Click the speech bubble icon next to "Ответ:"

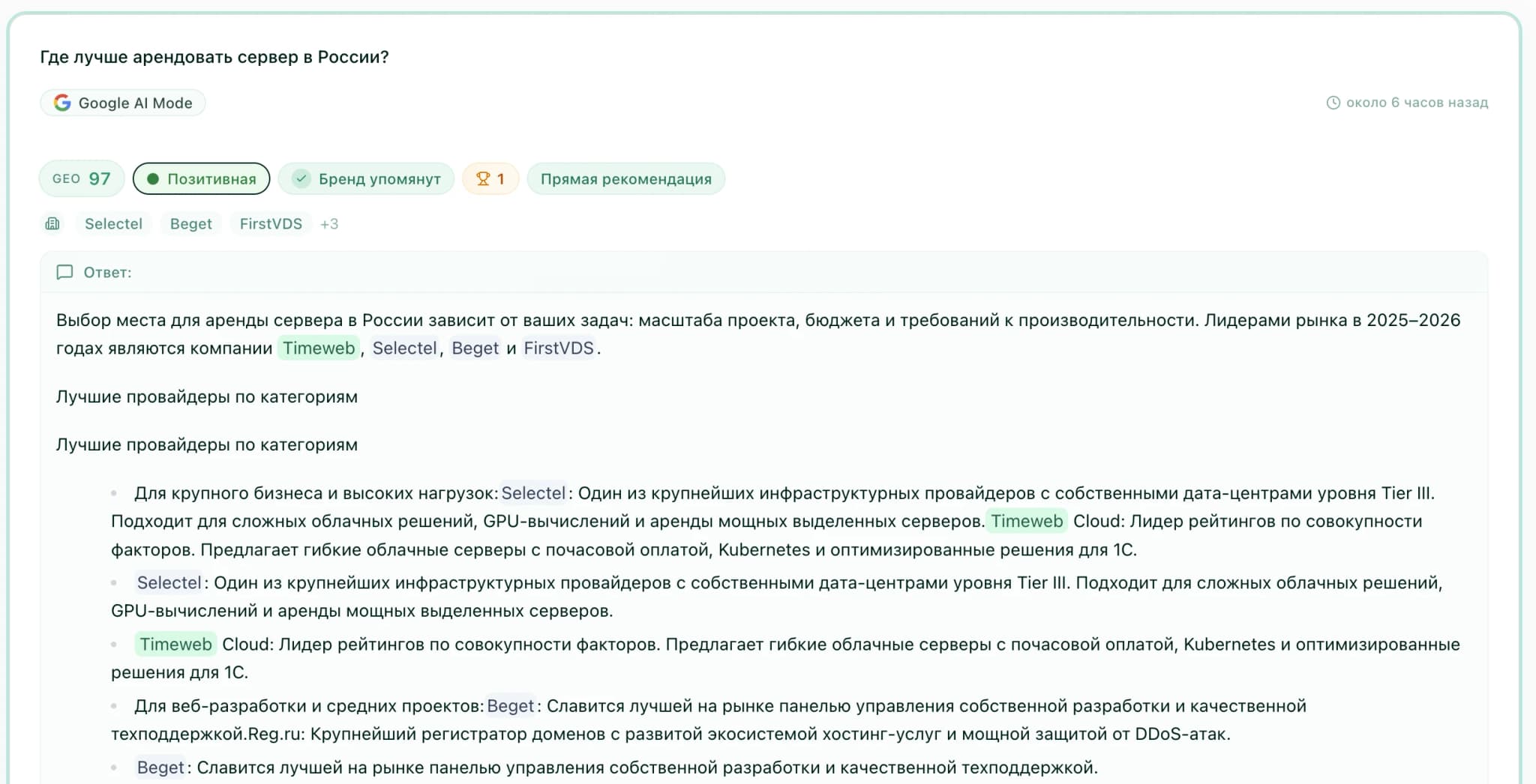65,273
